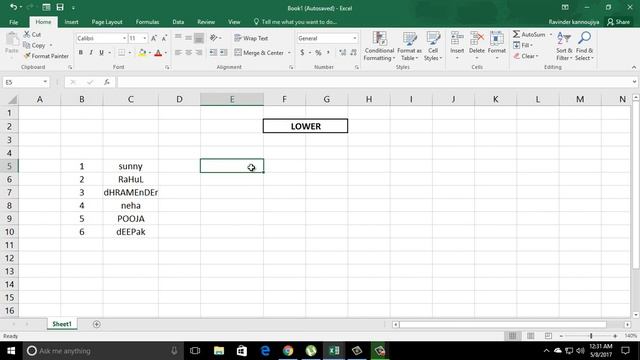Open the General number format dropdown
The width and height of the screenshot is (640, 360).
354,38
